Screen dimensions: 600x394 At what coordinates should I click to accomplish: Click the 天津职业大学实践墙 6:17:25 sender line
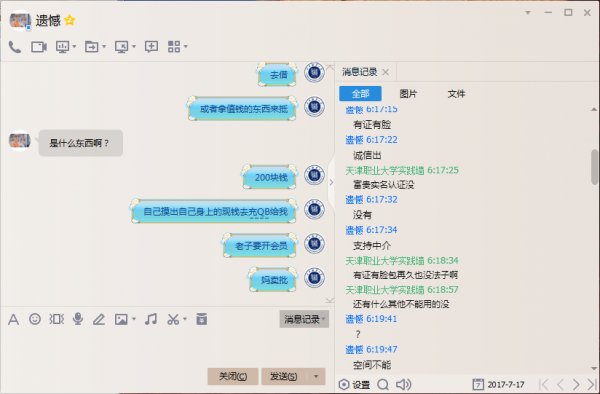click(402, 170)
